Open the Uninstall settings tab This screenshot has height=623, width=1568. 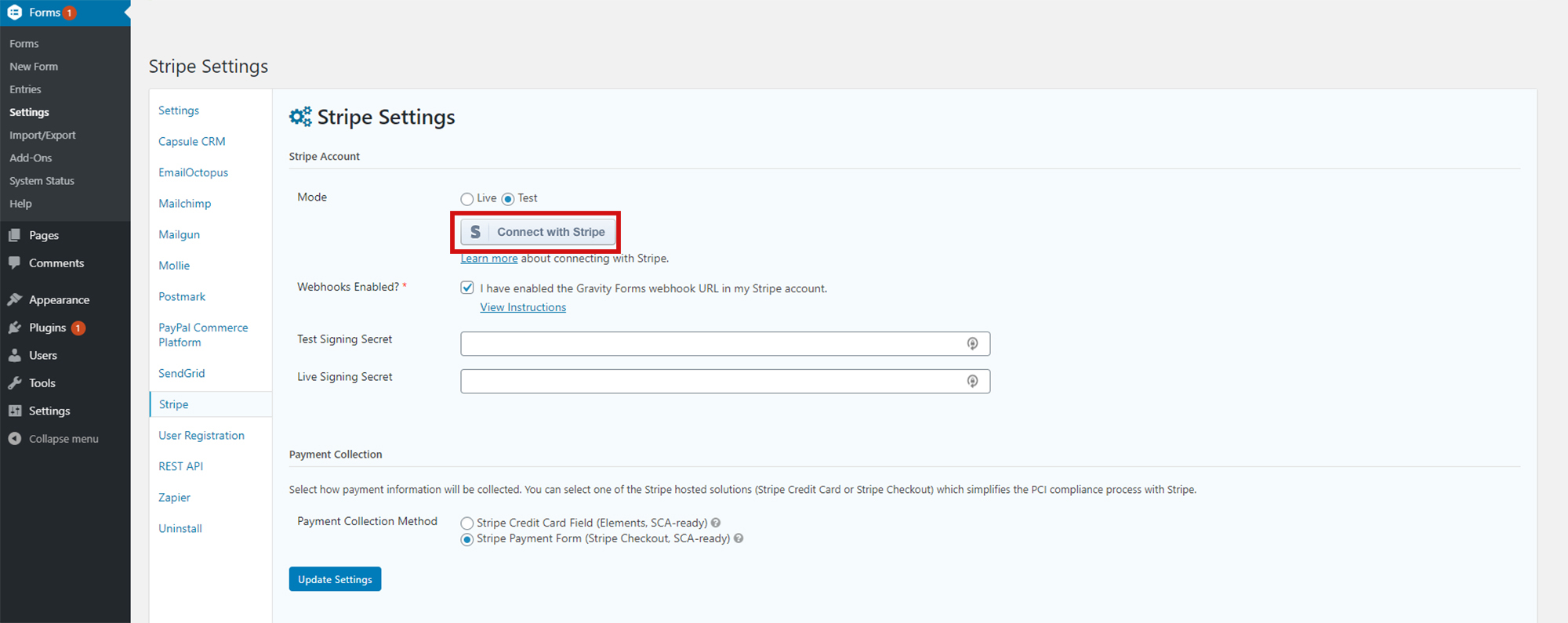(180, 528)
